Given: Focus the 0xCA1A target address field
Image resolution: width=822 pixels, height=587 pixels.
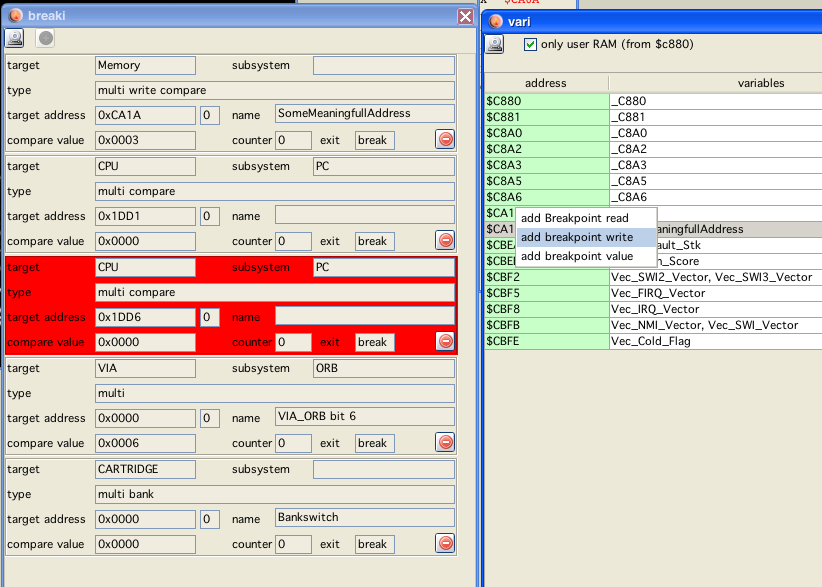Looking at the screenshot, I should tap(145, 115).
